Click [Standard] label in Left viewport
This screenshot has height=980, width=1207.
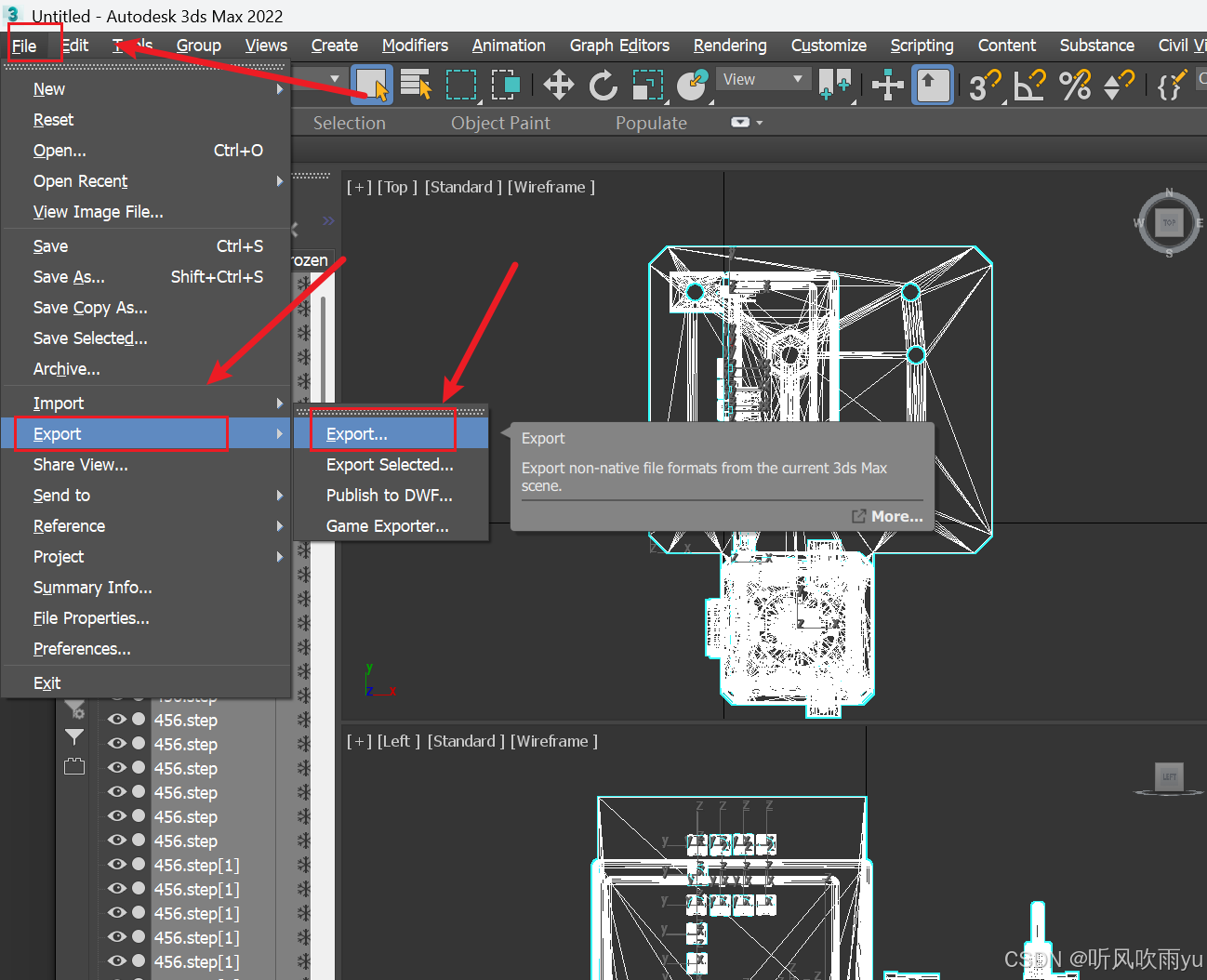(466, 741)
